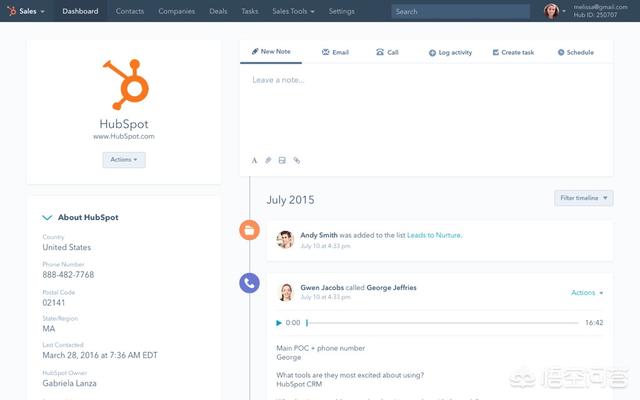
Task: Open the Leads to Nurture list link
Action: (435, 235)
